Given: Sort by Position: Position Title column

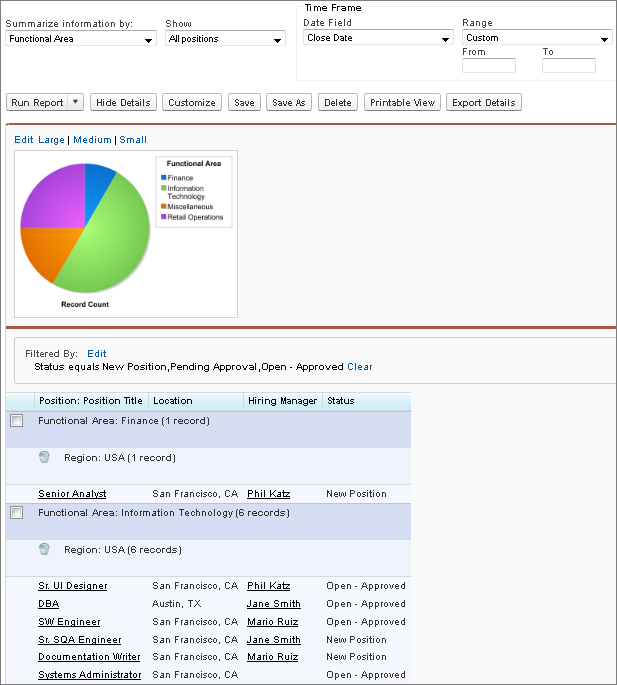Looking at the screenshot, I should tap(91, 401).
